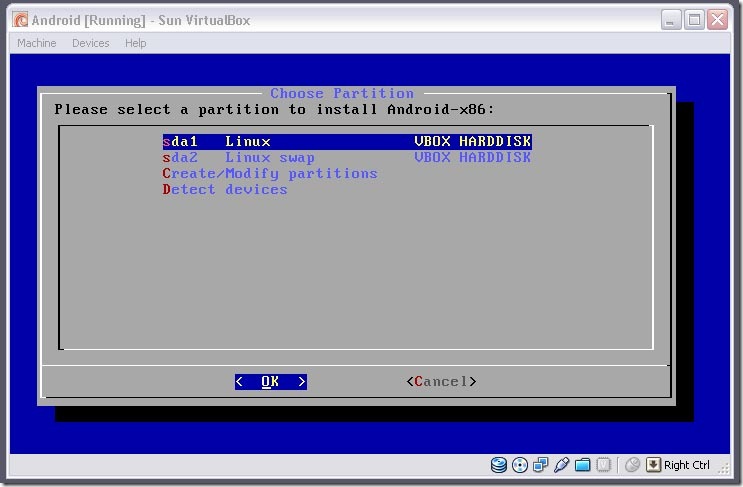
Task: Click the shared folders status icon
Action: tap(582, 465)
